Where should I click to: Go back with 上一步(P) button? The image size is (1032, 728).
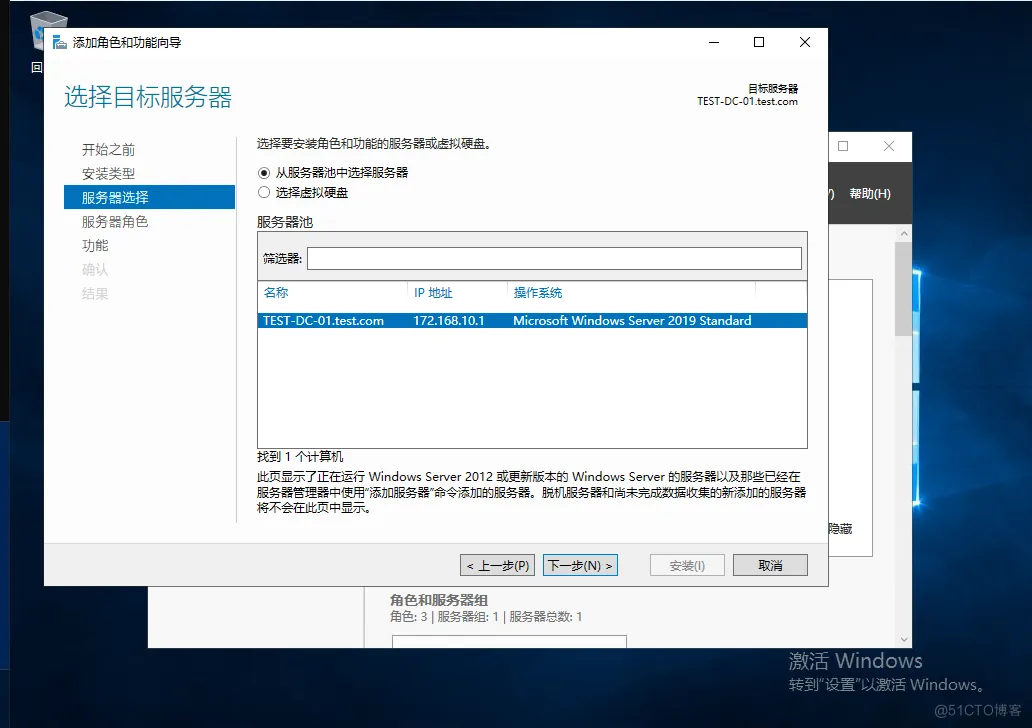(498, 565)
